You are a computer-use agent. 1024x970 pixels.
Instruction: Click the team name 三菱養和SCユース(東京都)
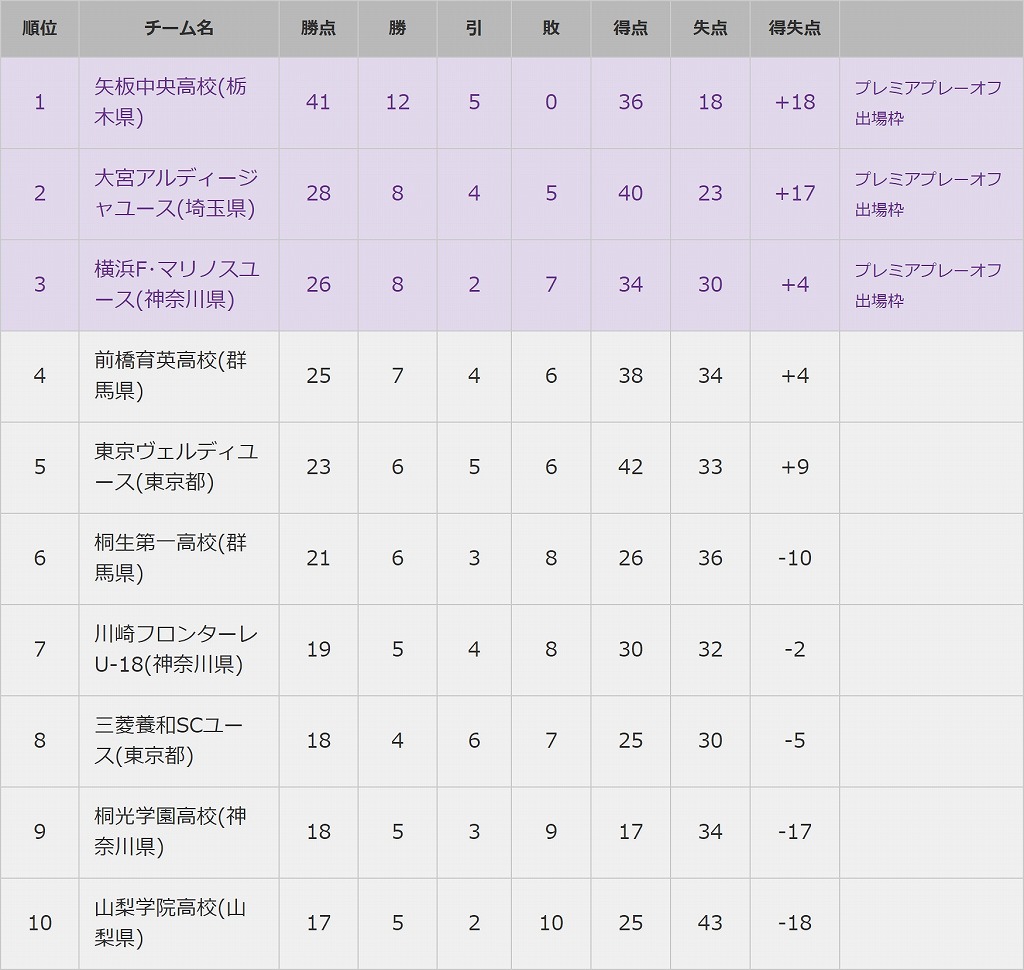168,740
